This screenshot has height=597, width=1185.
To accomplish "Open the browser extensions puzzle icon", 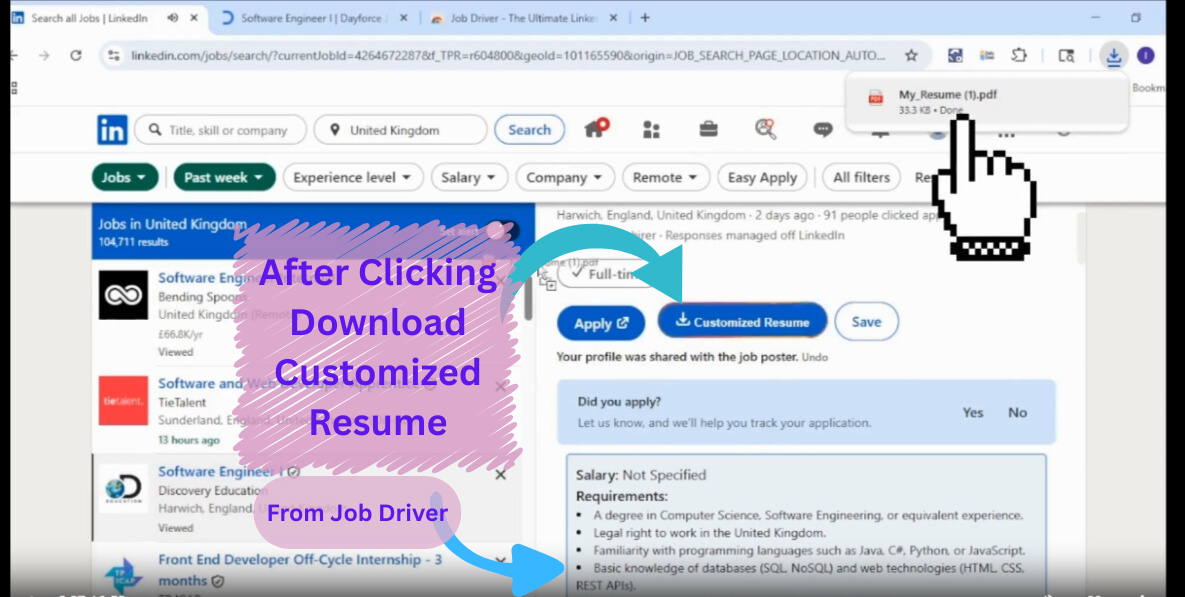I will [1019, 56].
